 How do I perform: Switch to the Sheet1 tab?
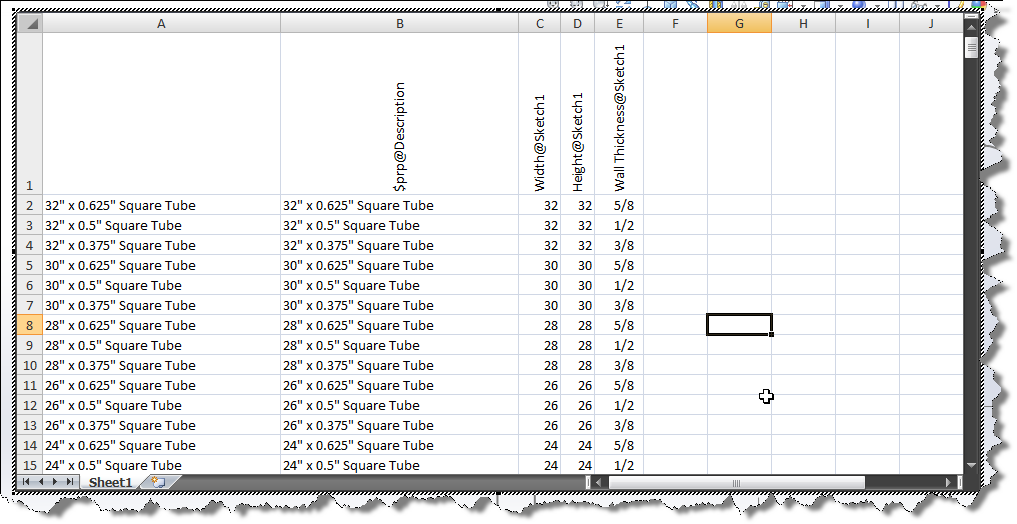pos(109,482)
